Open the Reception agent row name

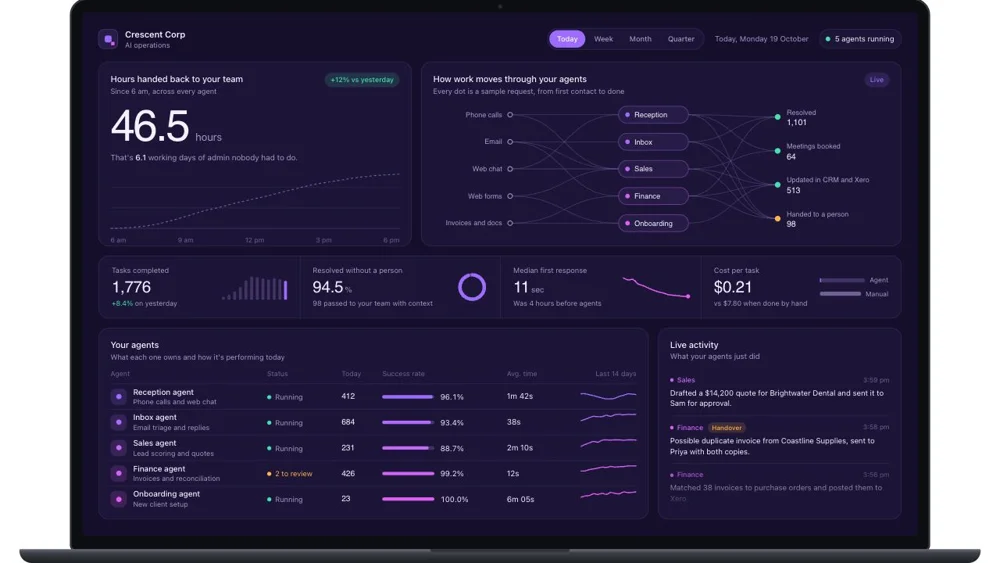(x=163, y=392)
